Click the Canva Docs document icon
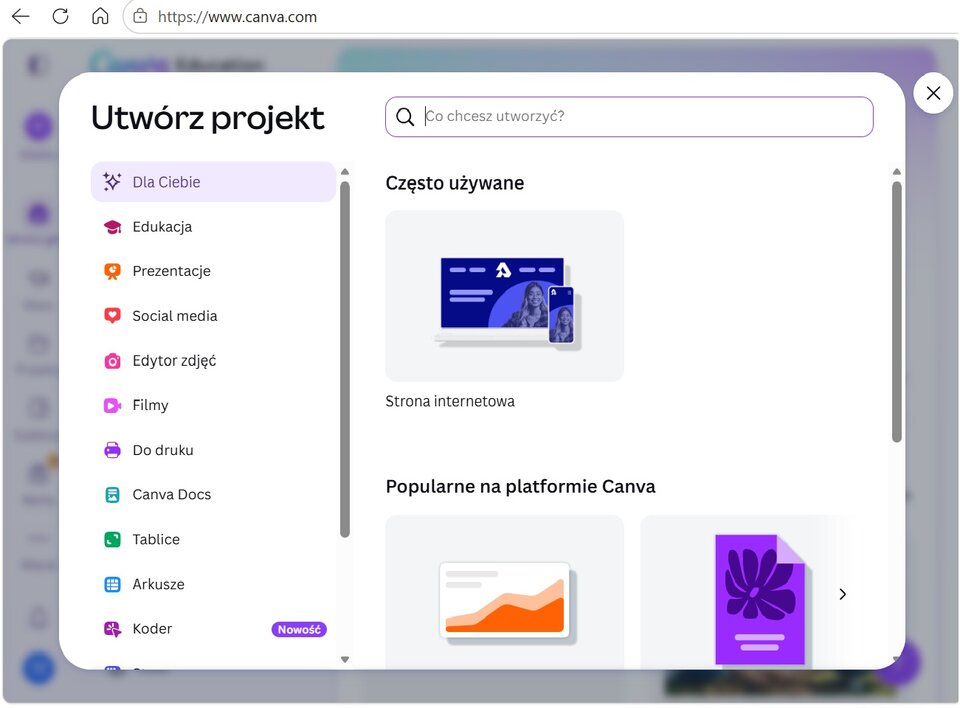 click(112, 495)
